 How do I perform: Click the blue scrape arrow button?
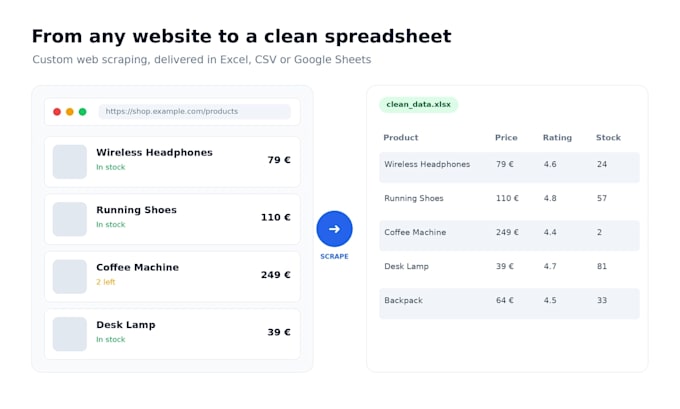[334, 229]
